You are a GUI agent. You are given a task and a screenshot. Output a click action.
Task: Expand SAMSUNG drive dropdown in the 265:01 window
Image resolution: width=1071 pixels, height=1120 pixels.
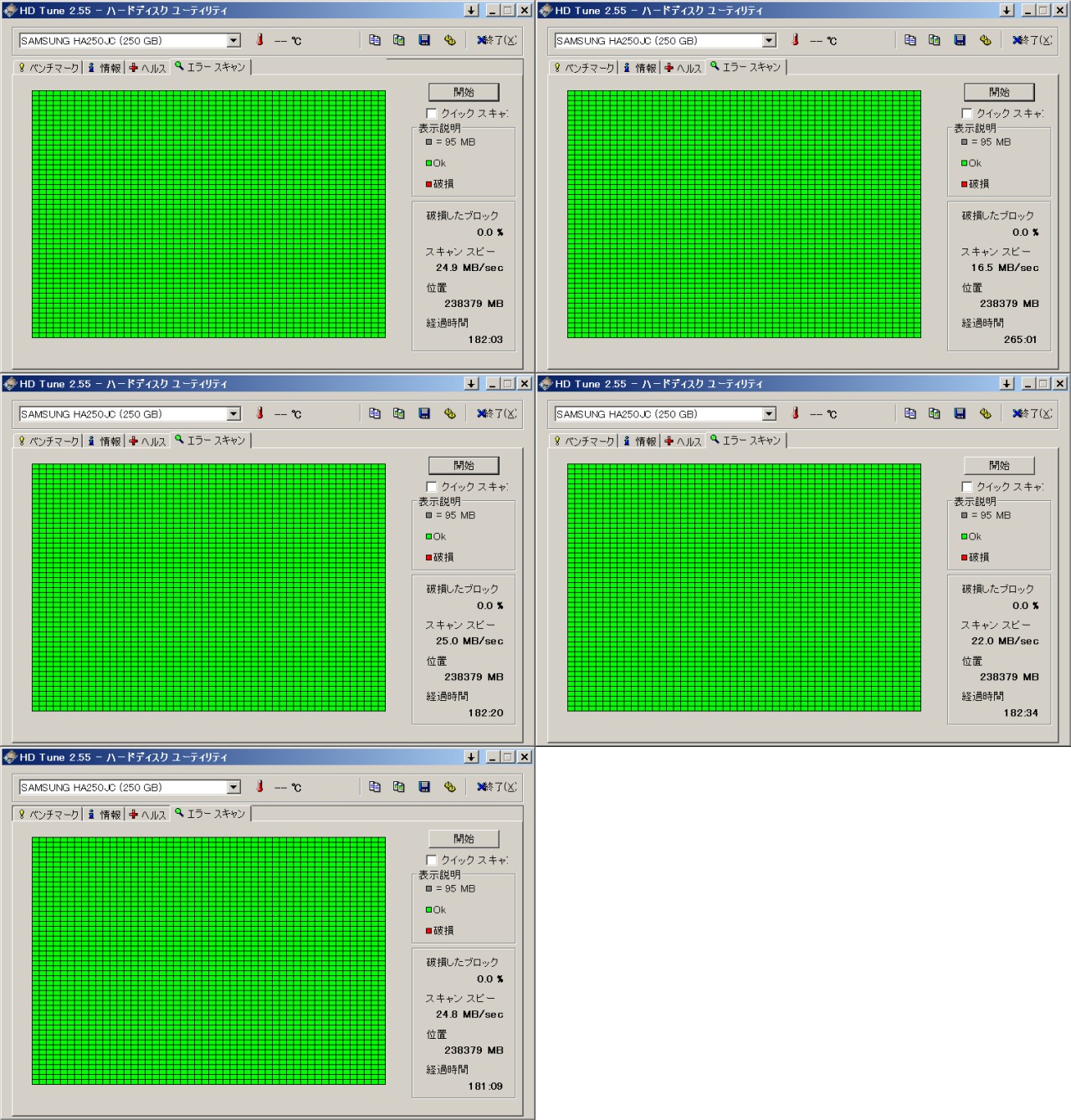click(769, 40)
